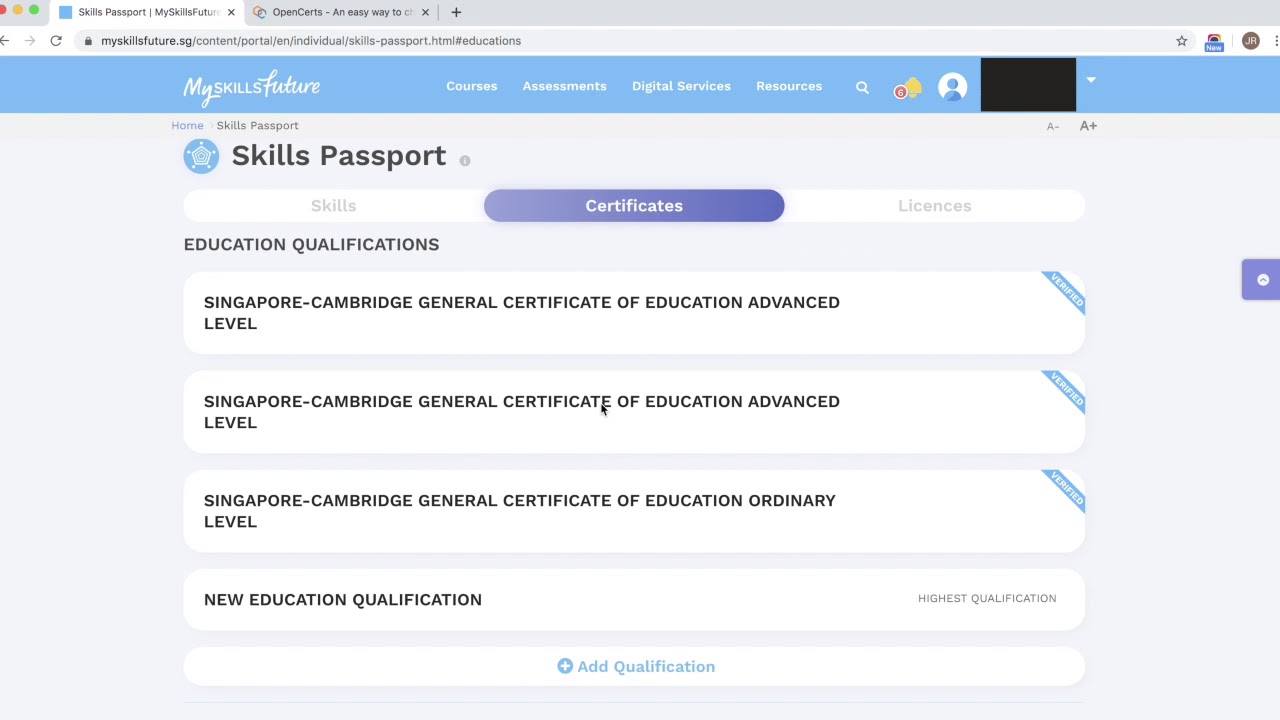Switch to the Licences tab
The width and height of the screenshot is (1280, 720).
(x=934, y=206)
